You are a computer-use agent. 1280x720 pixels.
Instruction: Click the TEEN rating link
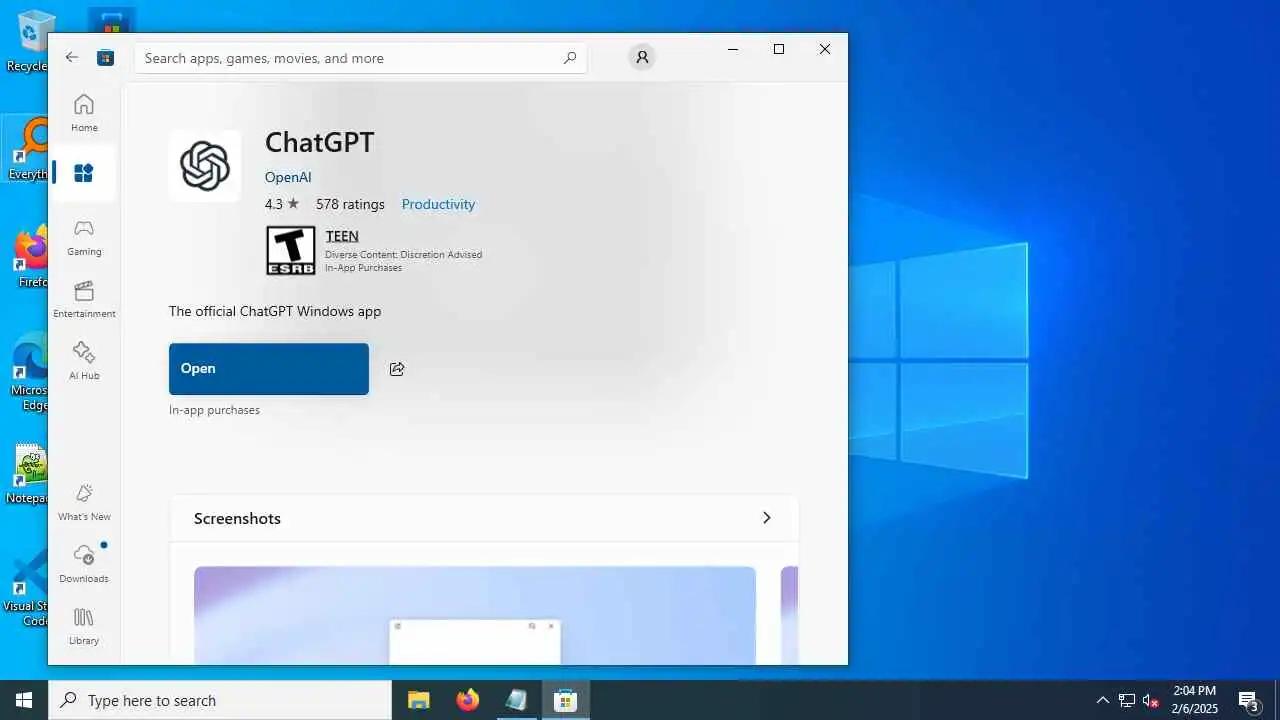coord(342,236)
